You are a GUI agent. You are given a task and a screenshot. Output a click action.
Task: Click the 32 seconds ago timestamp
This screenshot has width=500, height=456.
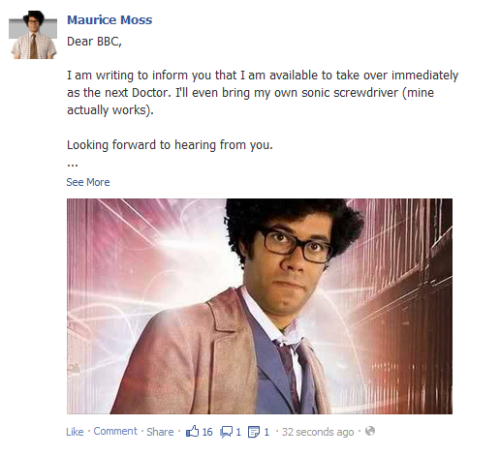pos(318,432)
